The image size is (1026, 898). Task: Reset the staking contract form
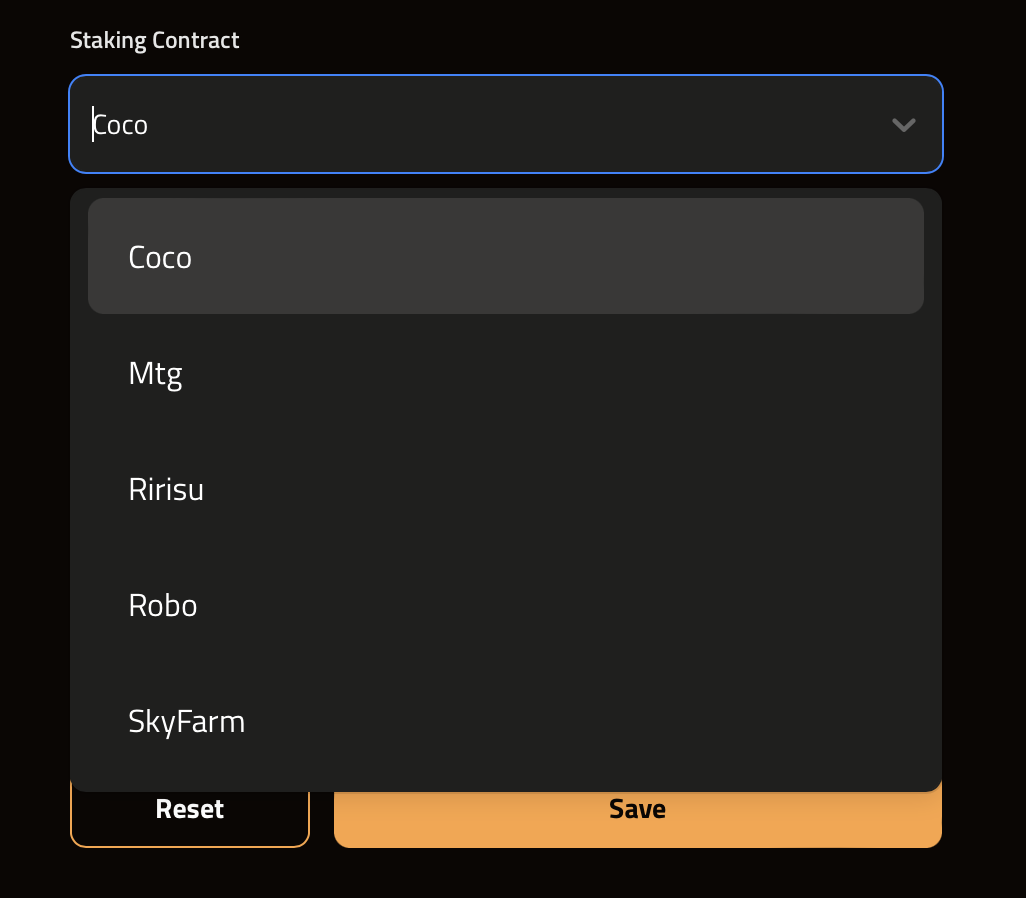pos(190,816)
